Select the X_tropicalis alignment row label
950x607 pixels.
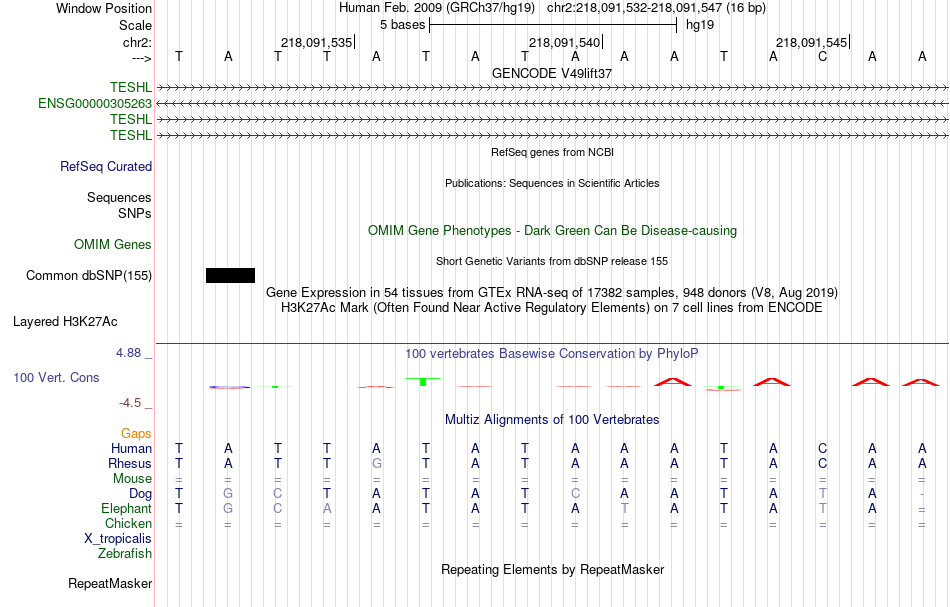118,539
